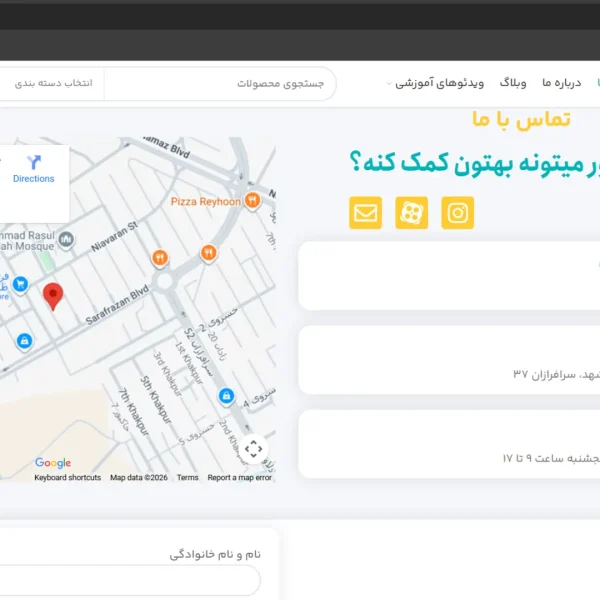Toggle fullscreen map view button
The height and width of the screenshot is (600, 600).
pyautogui.click(x=253, y=449)
